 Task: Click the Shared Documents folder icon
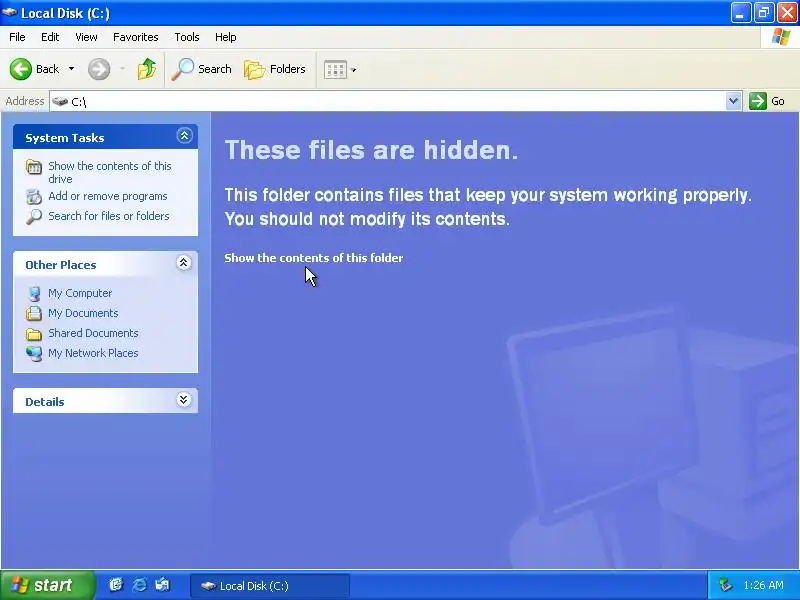(34, 334)
